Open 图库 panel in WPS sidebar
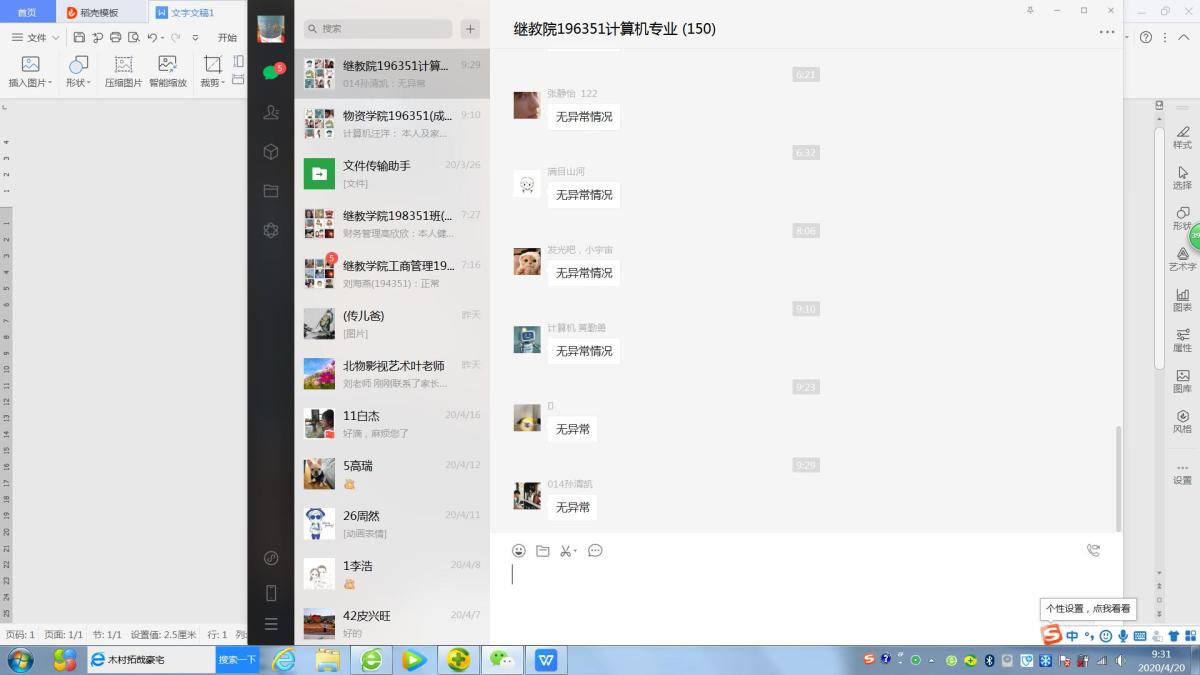The height and width of the screenshot is (675, 1200). pyautogui.click(x=1182, y=380)
